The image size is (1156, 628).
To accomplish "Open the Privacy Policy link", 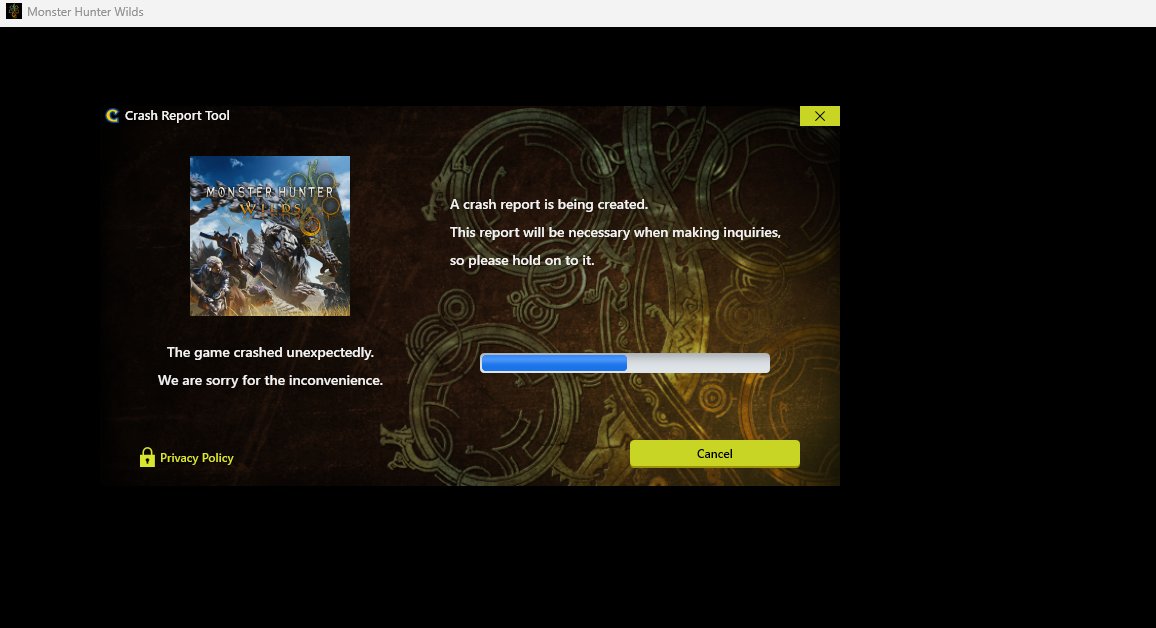I will (197, 458).
